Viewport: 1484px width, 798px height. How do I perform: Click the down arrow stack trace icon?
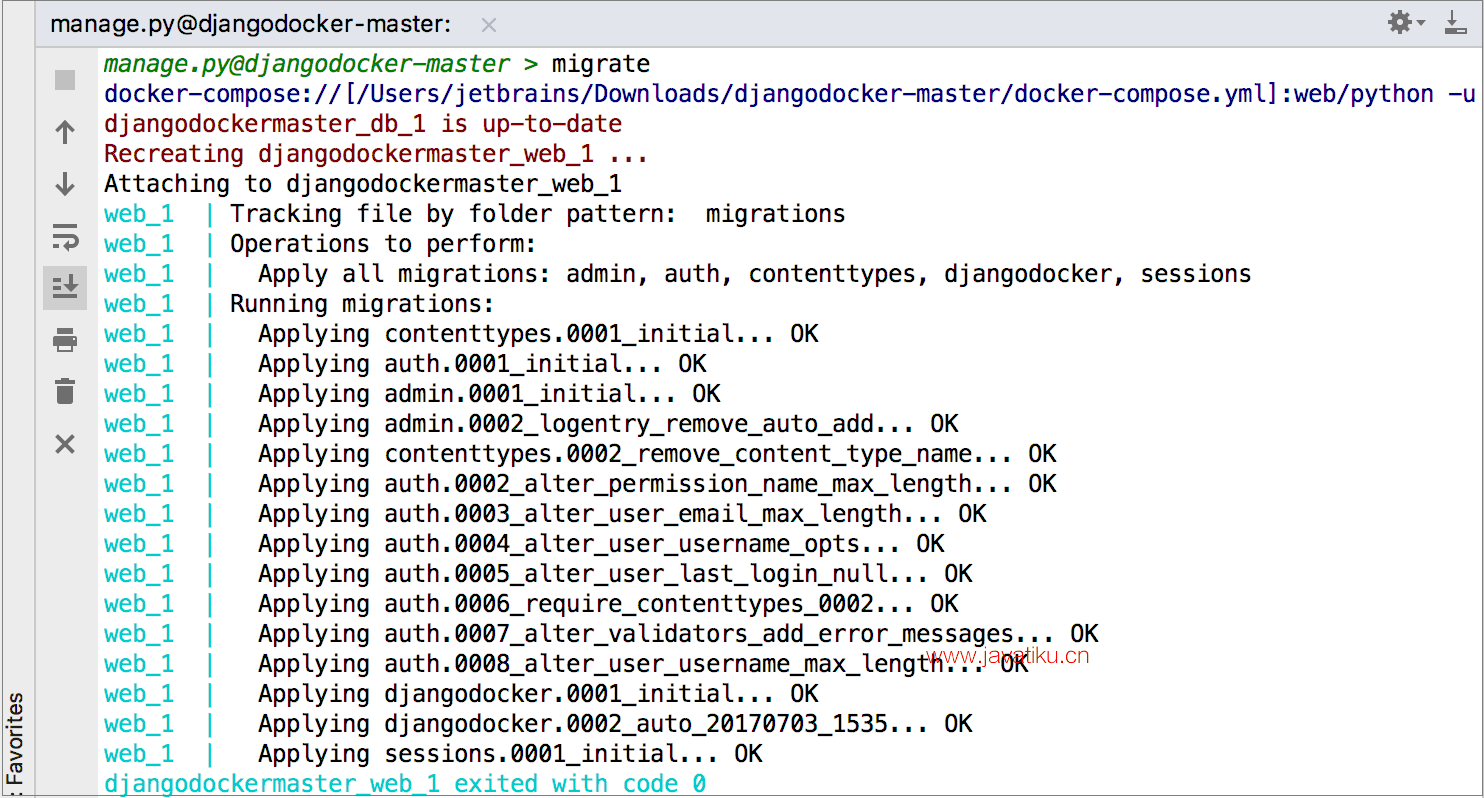pos(65,184)
